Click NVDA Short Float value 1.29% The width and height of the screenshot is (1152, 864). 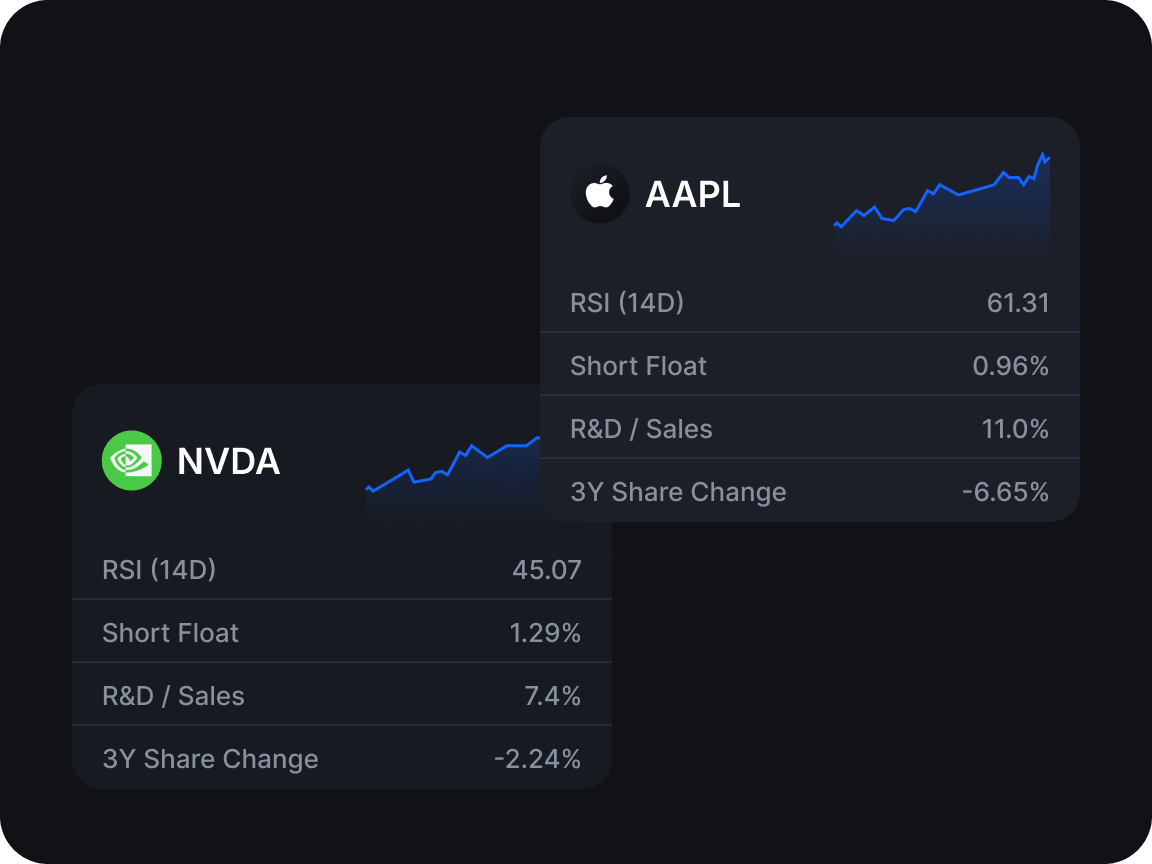(545, 633)
